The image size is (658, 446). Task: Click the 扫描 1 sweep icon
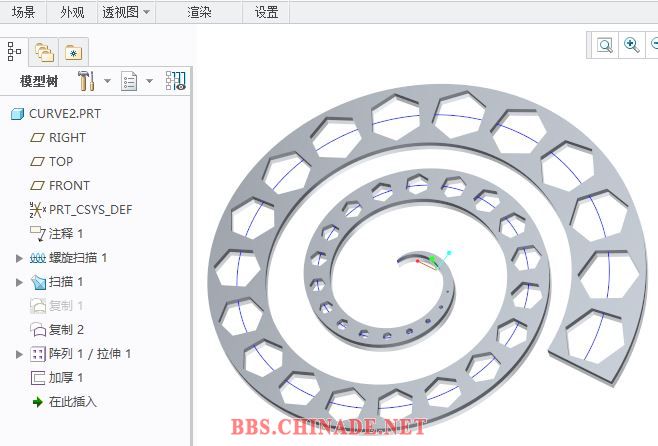click(x=38, y=282)
